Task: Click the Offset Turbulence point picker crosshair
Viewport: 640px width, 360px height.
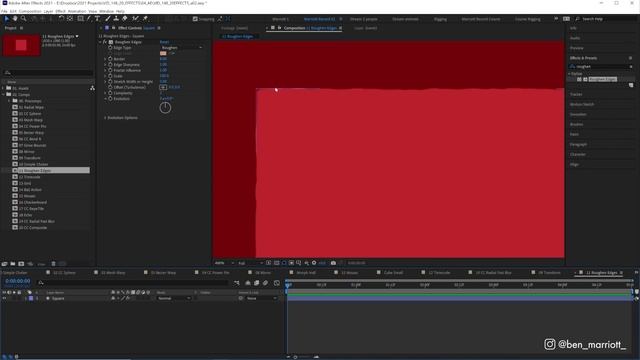Action: click(x=163, y=87)
